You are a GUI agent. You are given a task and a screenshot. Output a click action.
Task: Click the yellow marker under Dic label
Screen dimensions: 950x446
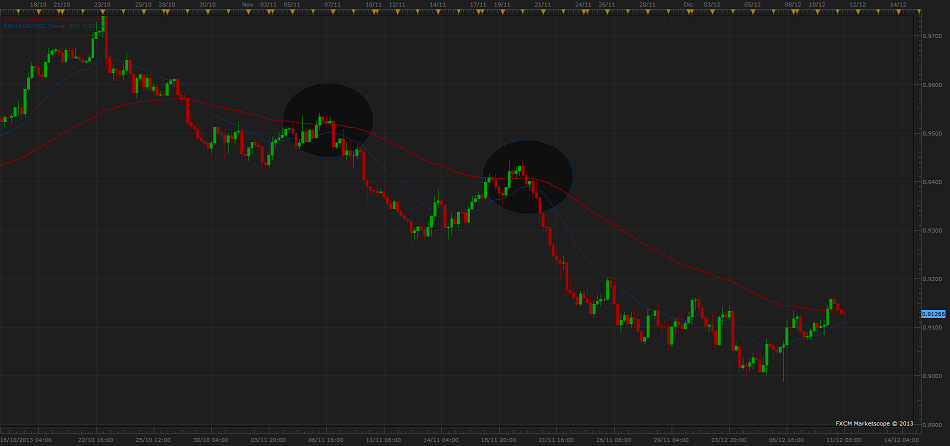(x=687, y=11)
